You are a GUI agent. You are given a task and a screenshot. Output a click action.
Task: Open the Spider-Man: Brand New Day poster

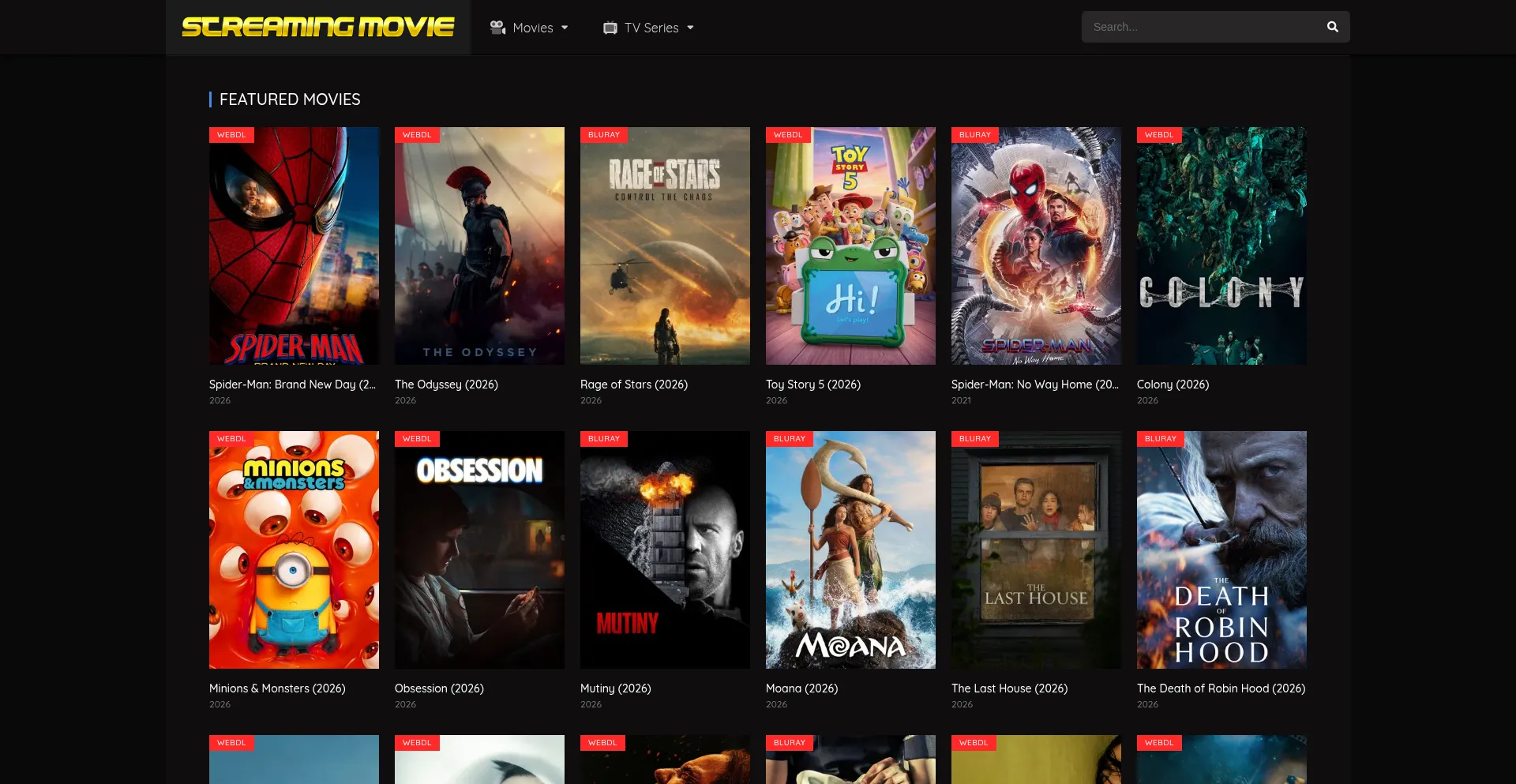tap(294, 246)
